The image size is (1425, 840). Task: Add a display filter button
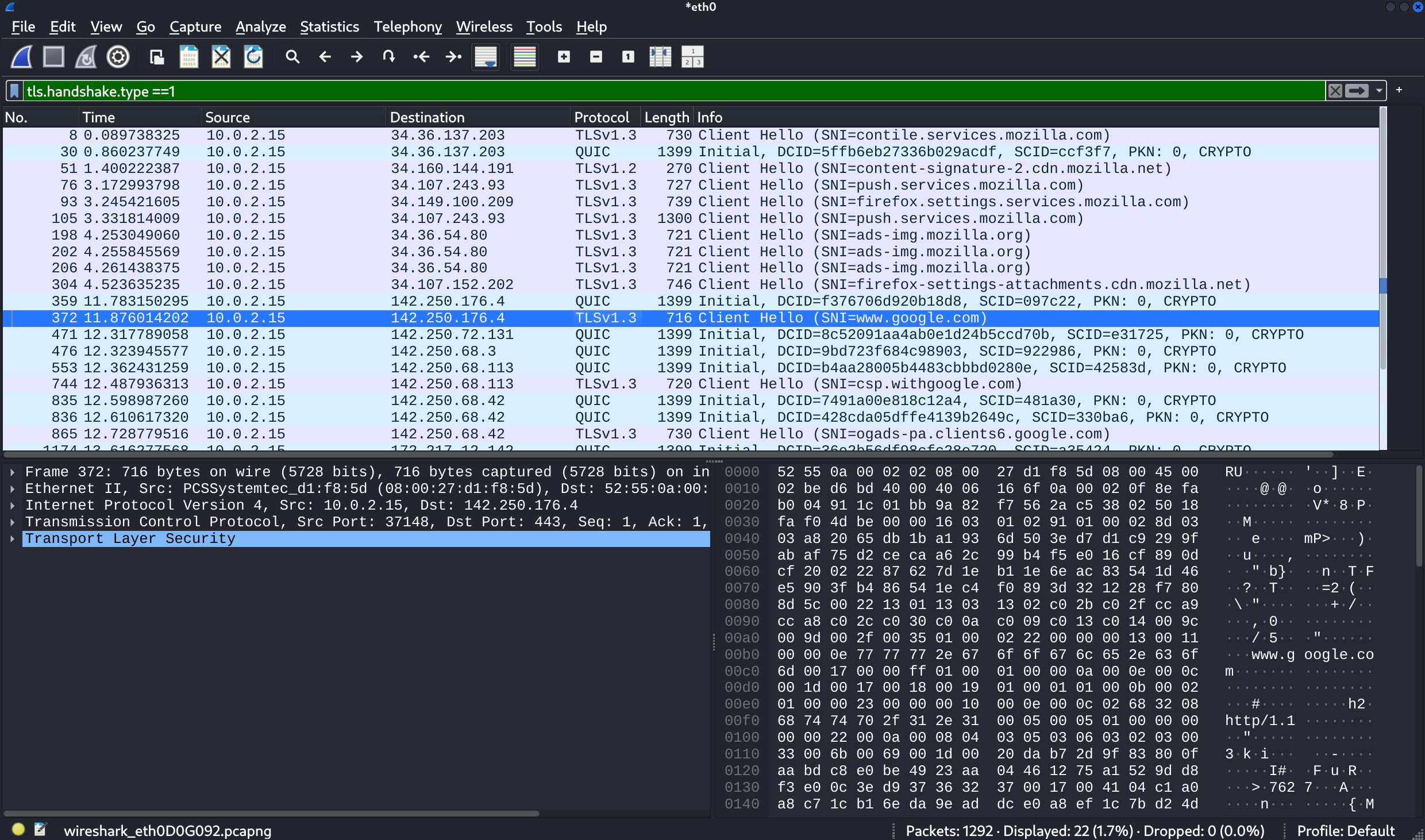[1399, 90]
